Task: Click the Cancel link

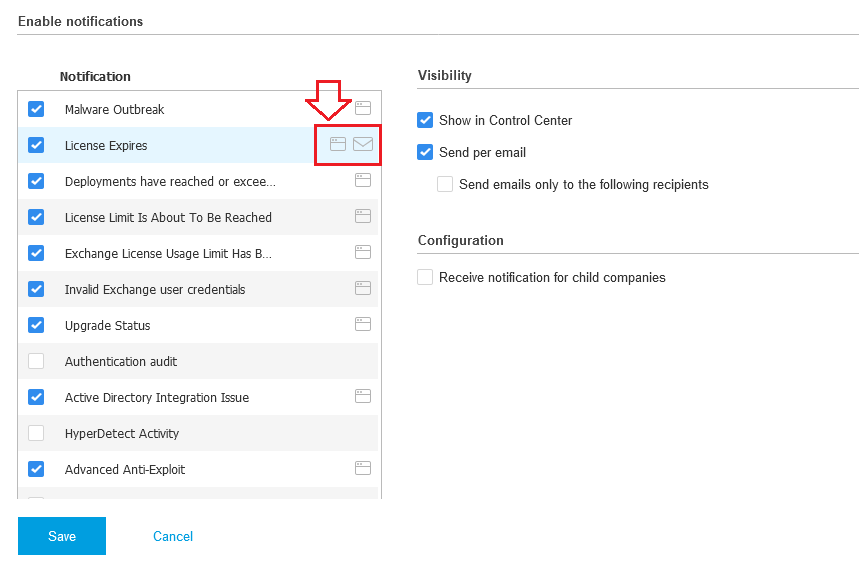Action: [x=173, y=536]
